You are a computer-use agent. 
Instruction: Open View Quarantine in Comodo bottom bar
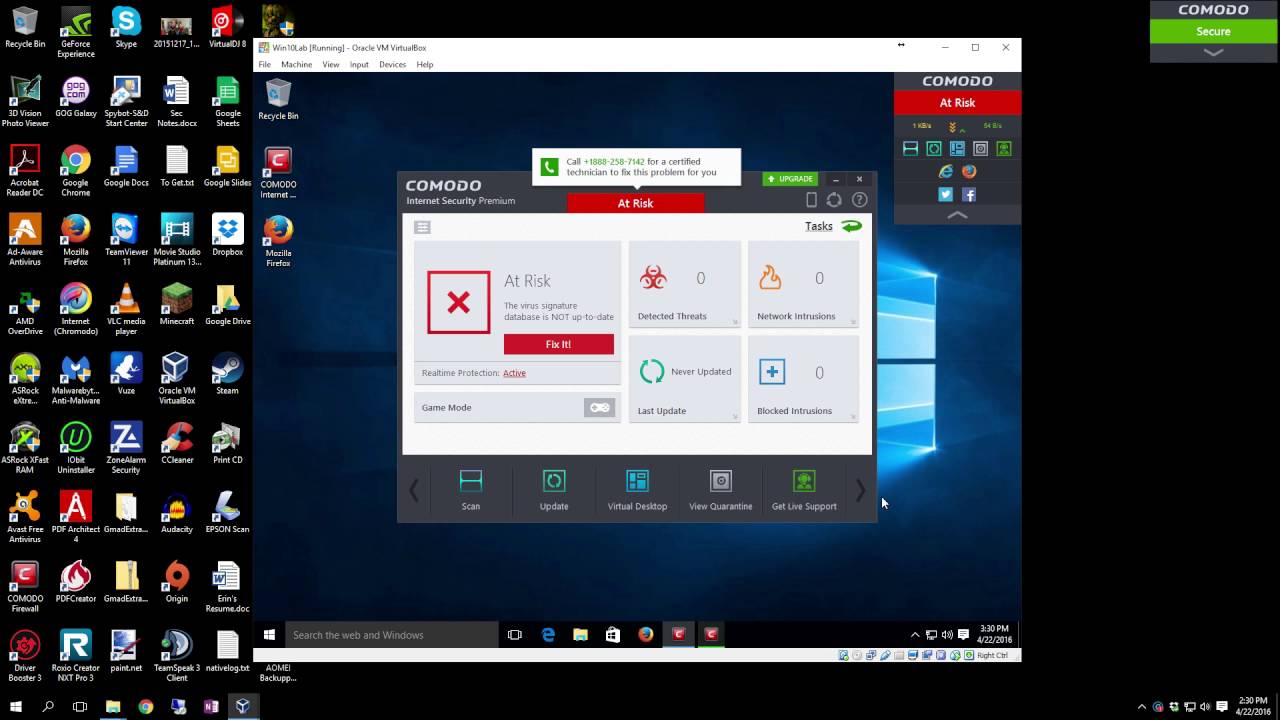pos(720,481)
